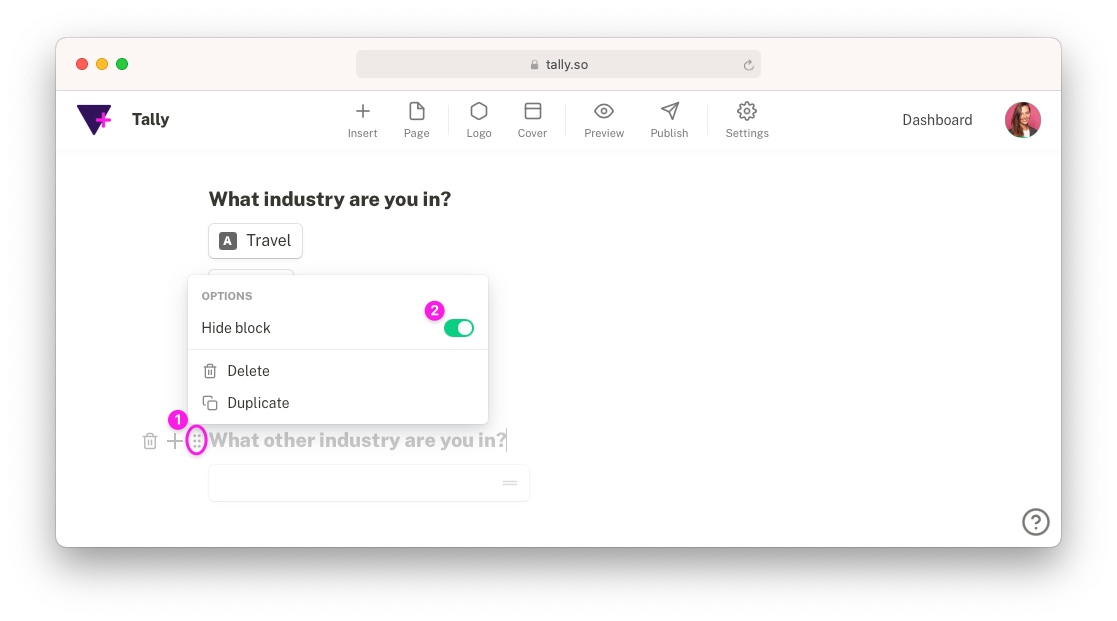Open the user profile avatar
The height and width of the screenshot is (621, 1117).
point(1023,120)
